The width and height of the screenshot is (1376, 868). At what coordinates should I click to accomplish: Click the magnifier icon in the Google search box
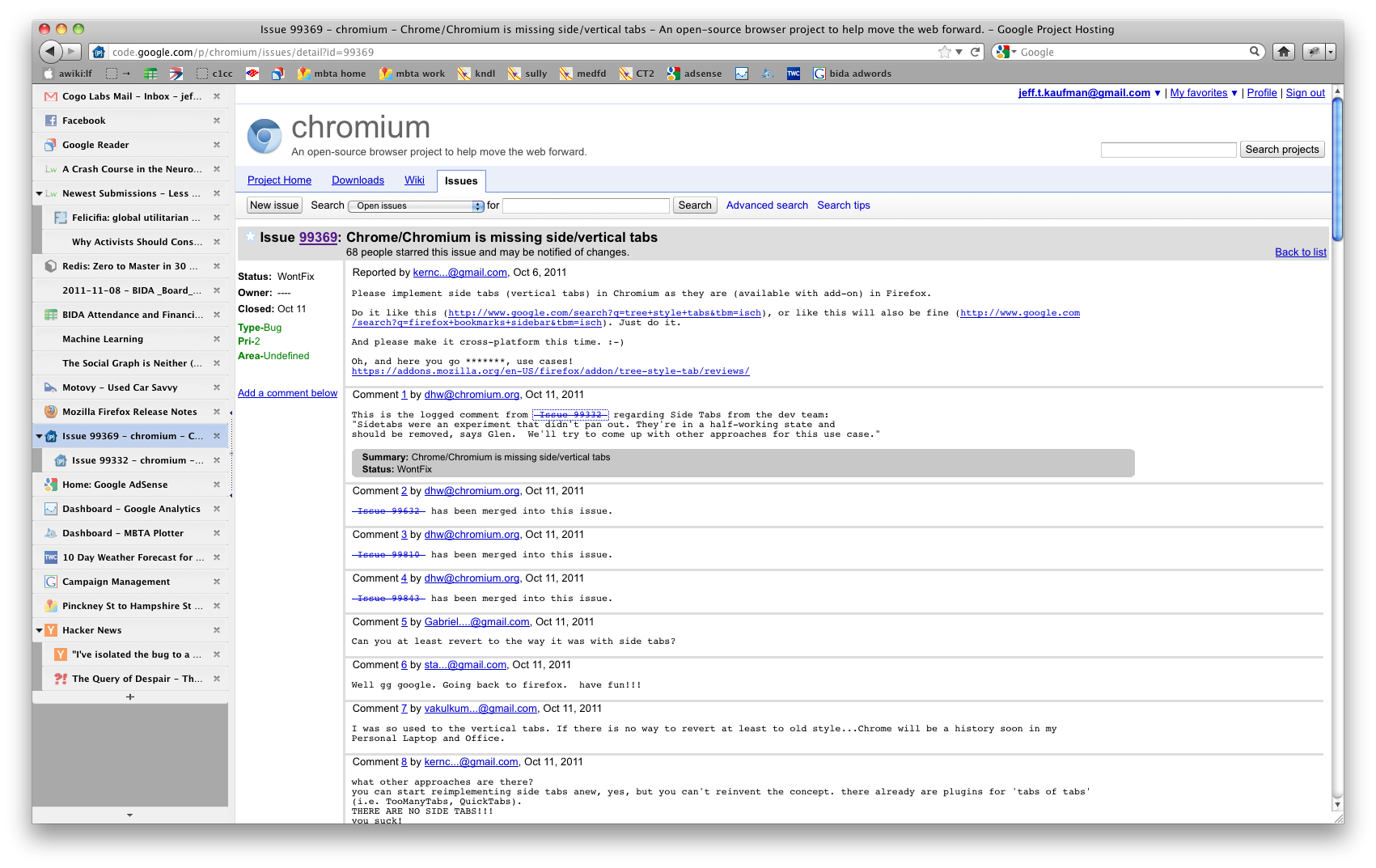pos(1254,52)
